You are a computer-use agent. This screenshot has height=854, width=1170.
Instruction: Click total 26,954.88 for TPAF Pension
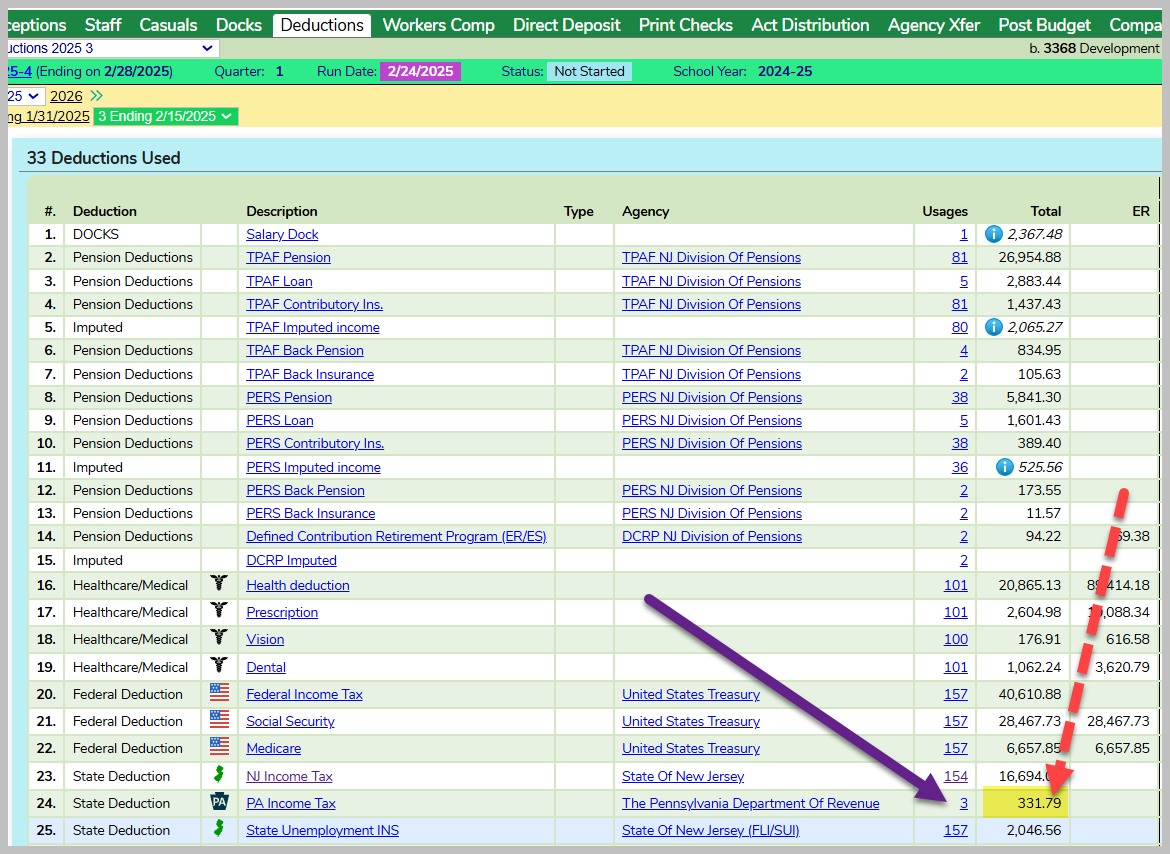1030,257
